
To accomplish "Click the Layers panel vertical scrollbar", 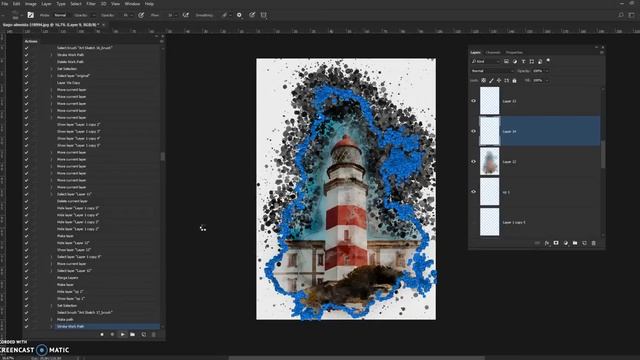I will pyautogui.click(x=603, y=155).
